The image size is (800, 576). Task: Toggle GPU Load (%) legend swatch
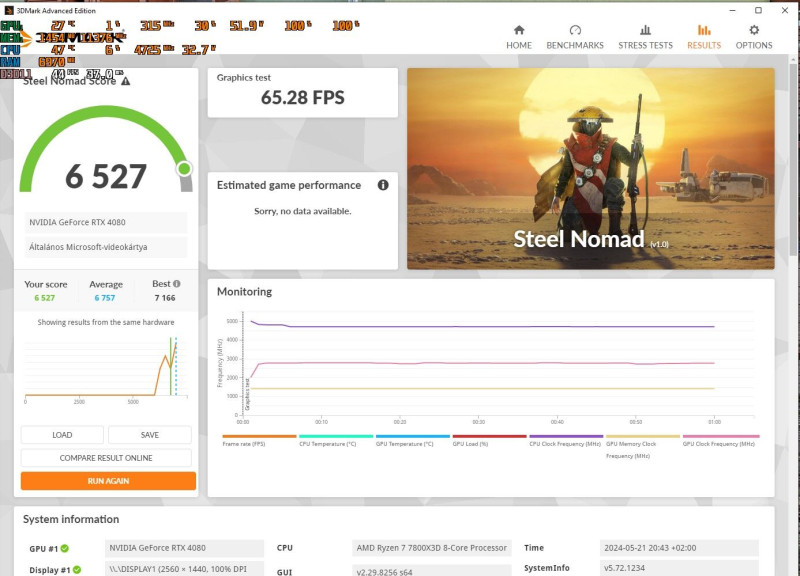coord(489,436)
